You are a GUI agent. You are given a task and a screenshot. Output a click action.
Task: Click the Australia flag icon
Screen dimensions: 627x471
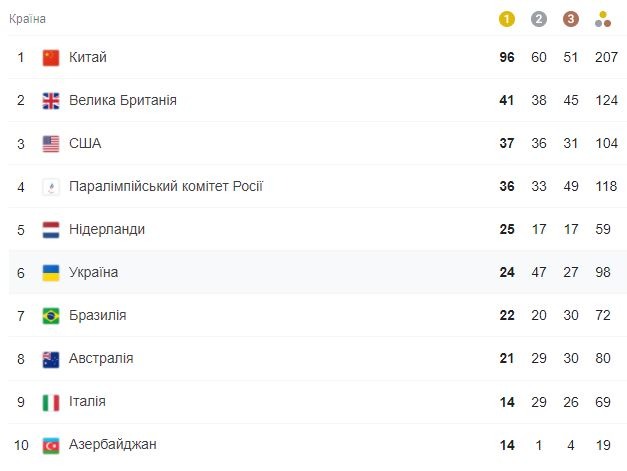click(51, 359)
